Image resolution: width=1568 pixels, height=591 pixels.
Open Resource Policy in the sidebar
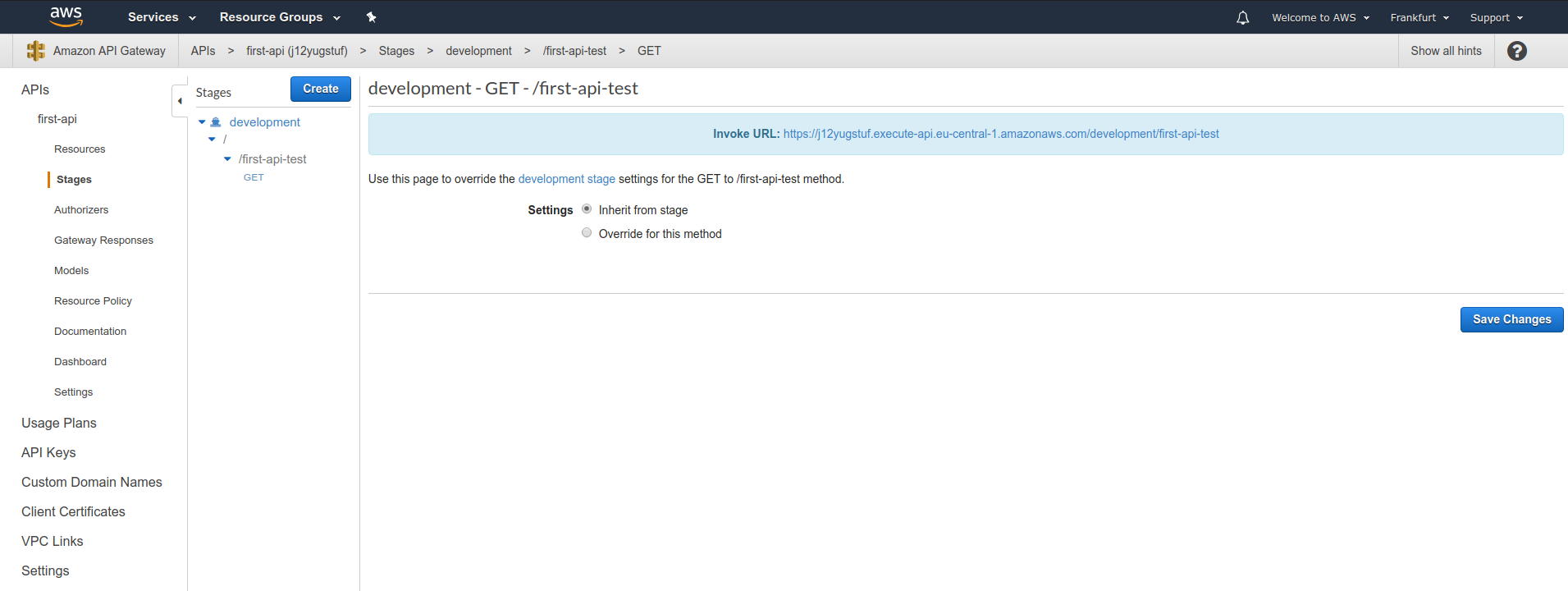[93, 301]
